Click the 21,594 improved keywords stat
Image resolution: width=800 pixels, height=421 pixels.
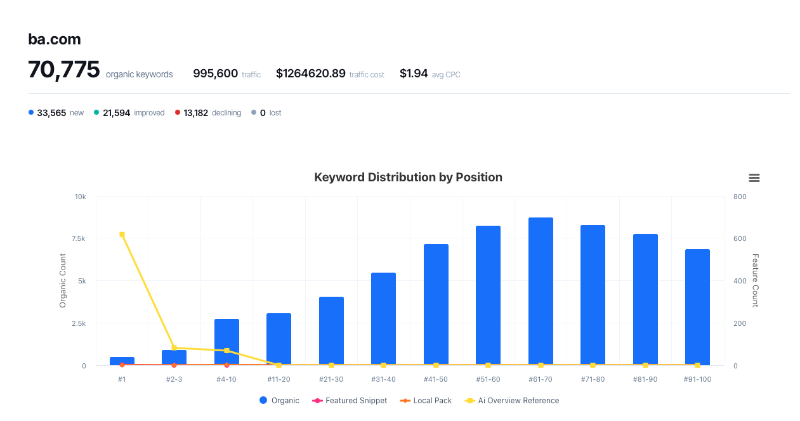pyautogui.click(x=129, y=113)
